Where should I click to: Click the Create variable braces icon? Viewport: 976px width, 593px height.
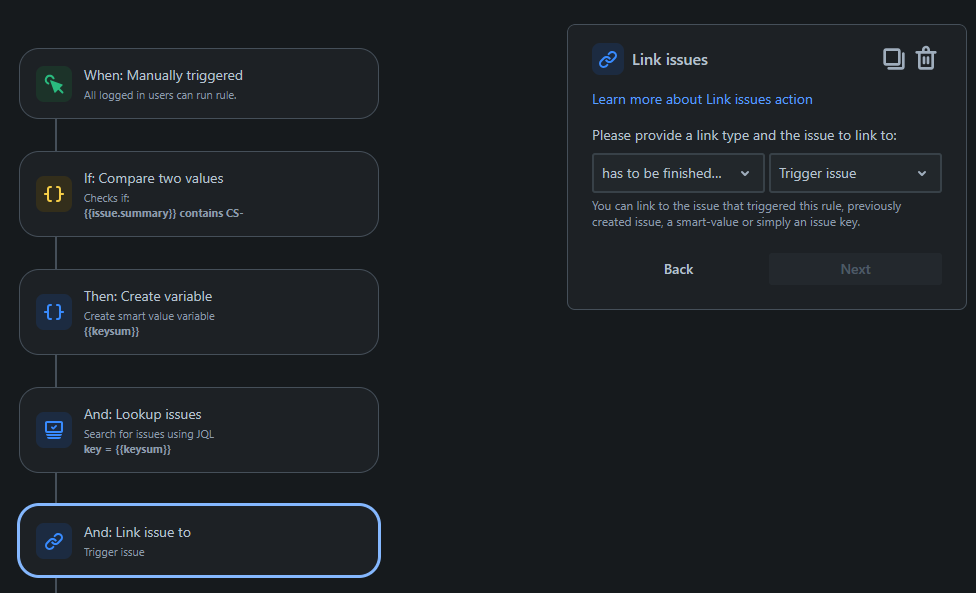tap(53, 312)
